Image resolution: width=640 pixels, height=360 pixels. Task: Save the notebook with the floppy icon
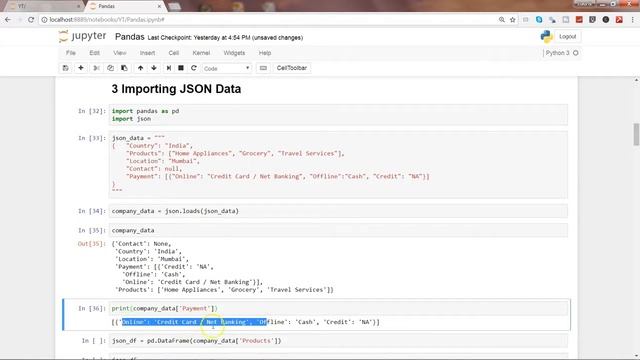tap(65, 68)
